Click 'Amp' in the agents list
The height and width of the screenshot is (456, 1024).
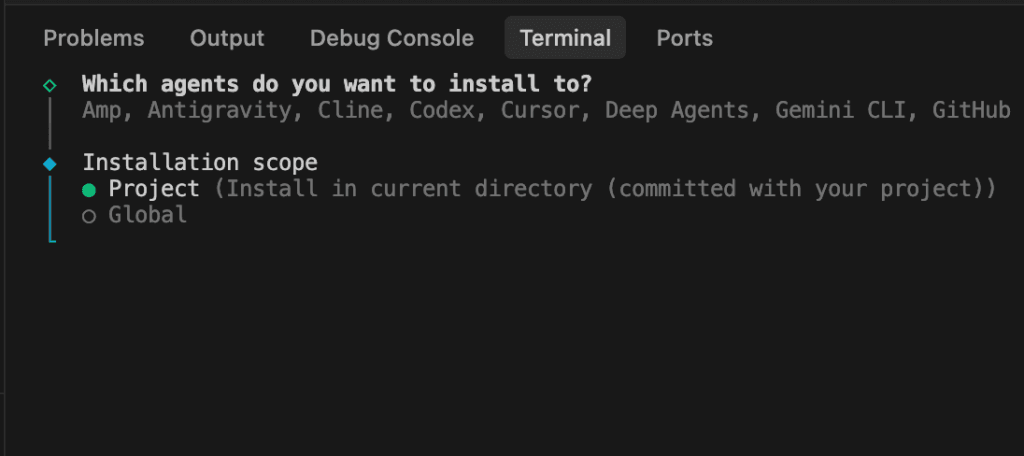click(102, 110)
